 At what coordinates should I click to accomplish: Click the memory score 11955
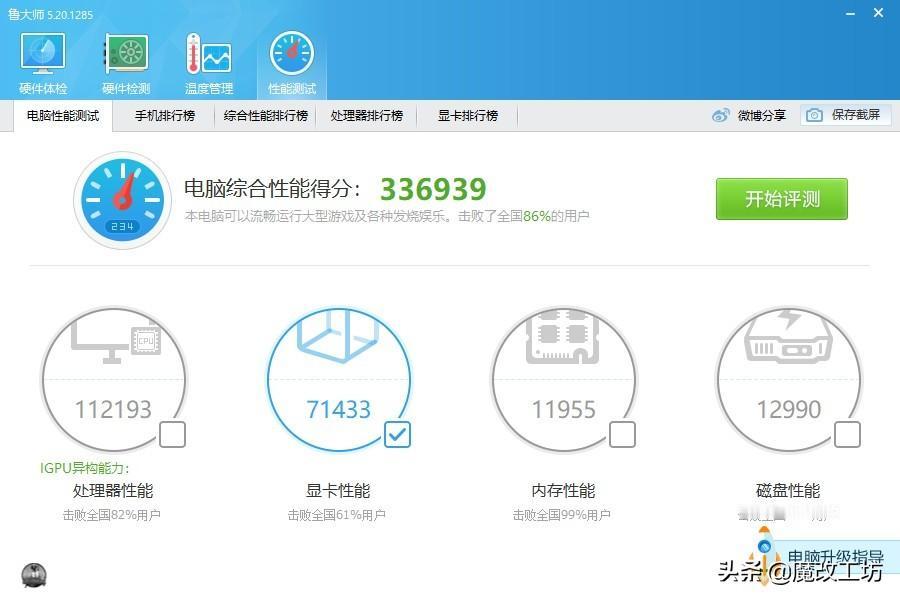coord(563,409)
